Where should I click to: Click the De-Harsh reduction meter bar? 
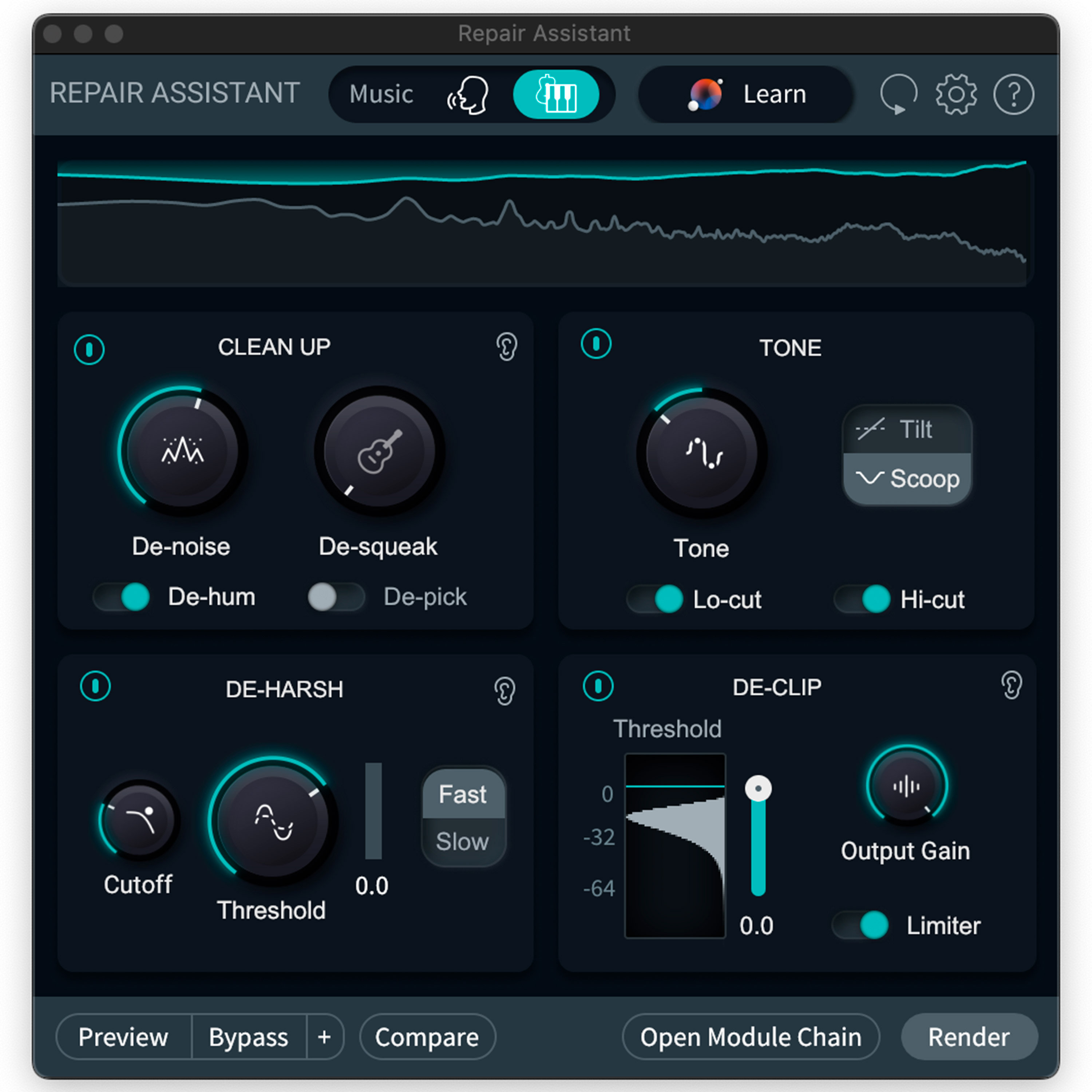click(x=373, y=811)
